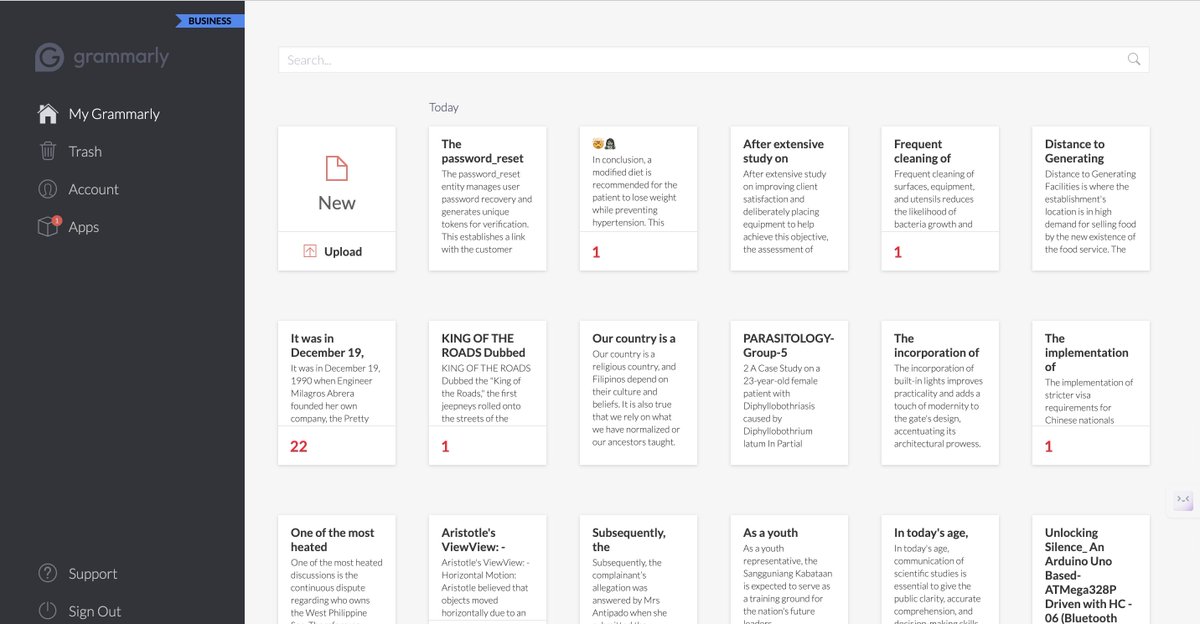This screenshot has height=624, width=1200.
Task: Open "Subsequently, the" document
Action: (x=638, y=570)
